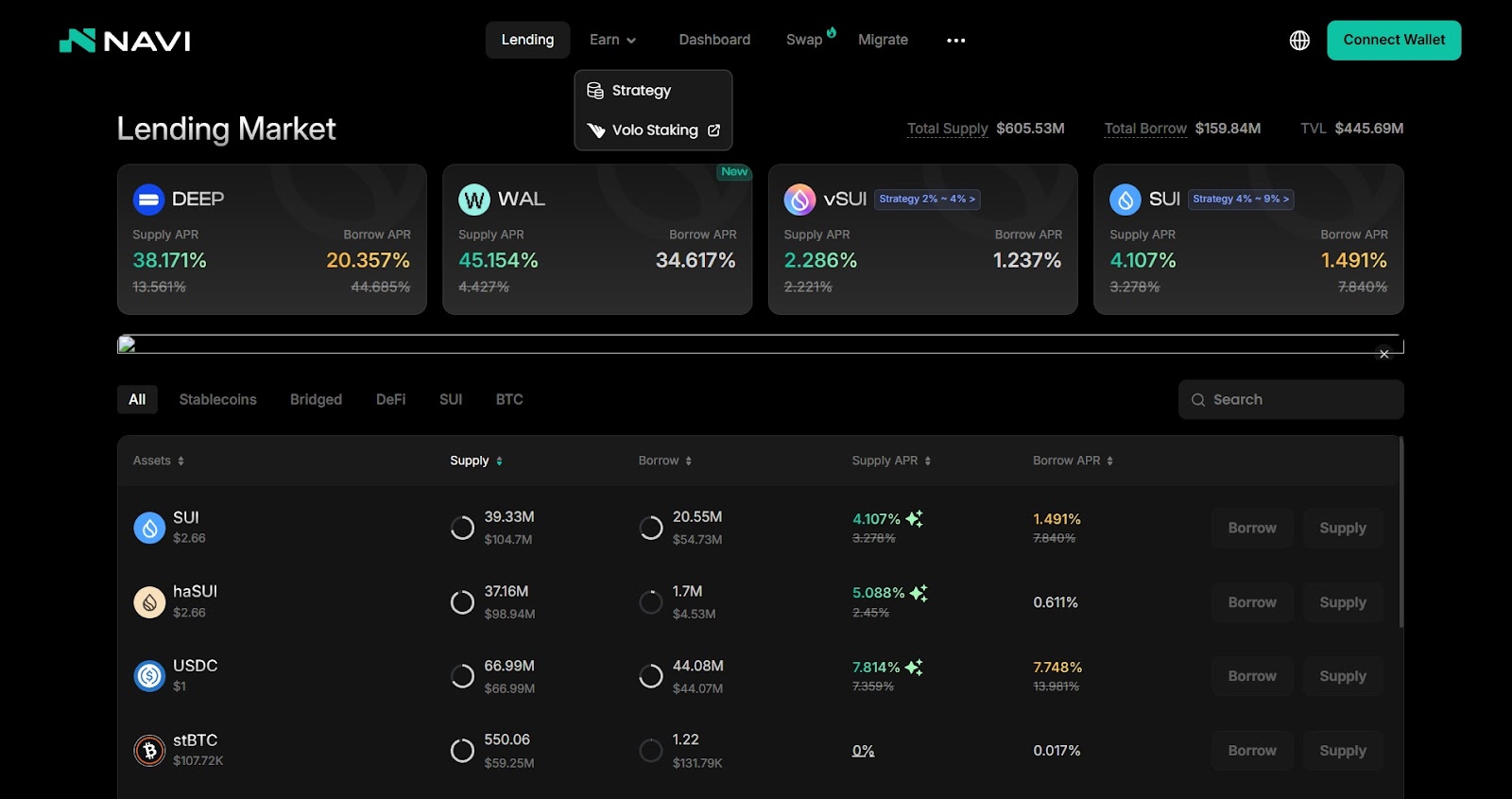Click Borrow button in stBTC row
1512x799 pixels.
[1252, 751]
